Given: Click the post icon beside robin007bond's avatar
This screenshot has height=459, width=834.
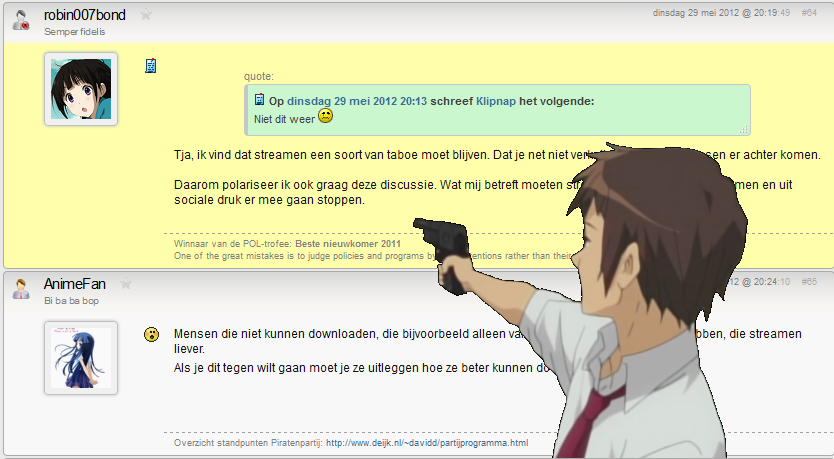Looking at the screenshot, I should [x=151, y=65].
